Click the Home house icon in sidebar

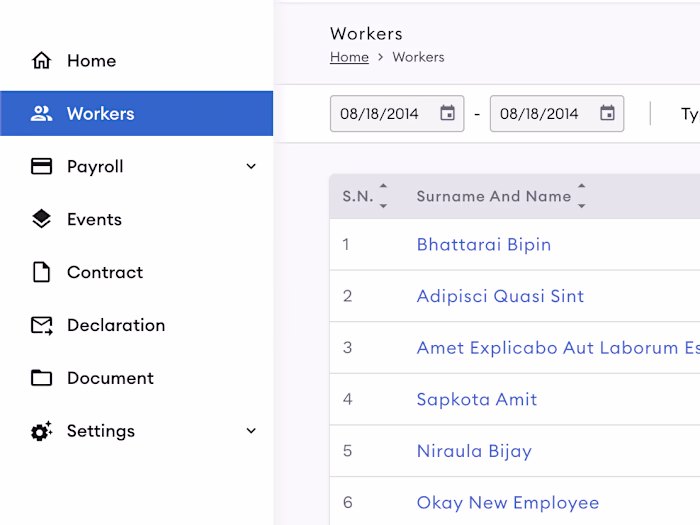(42, 60)
